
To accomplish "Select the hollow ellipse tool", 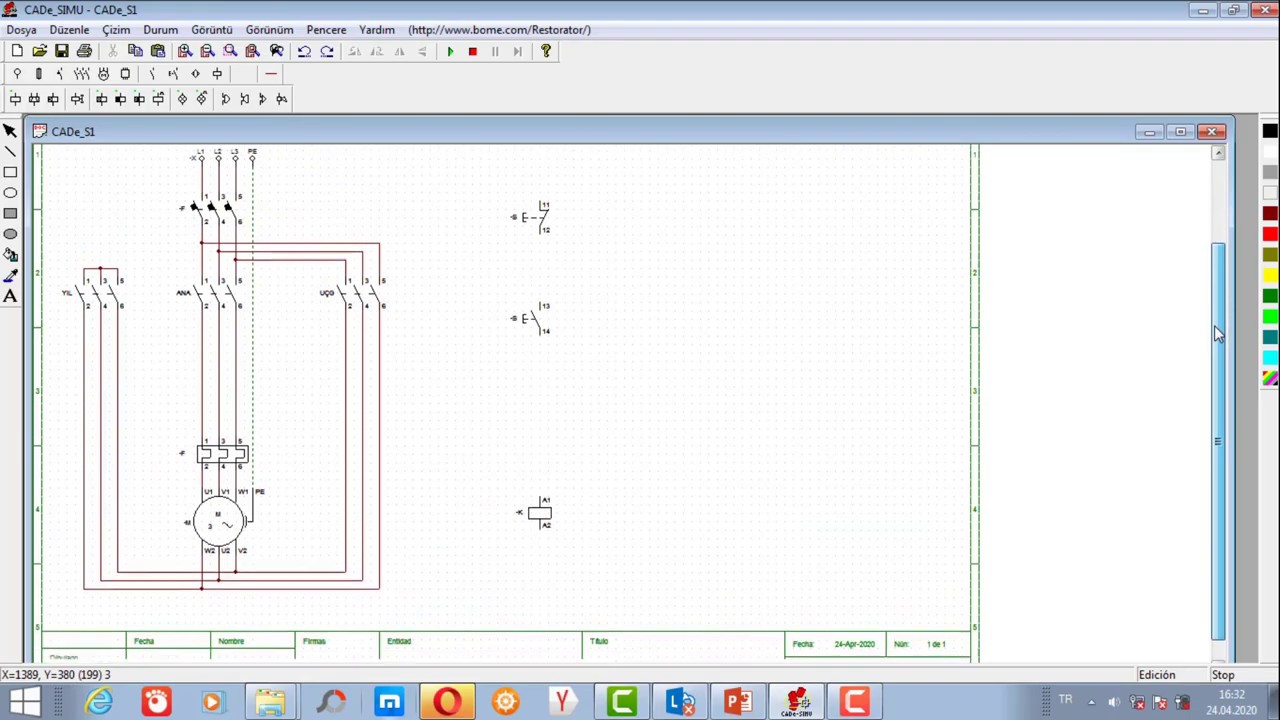I will coord(10,192).
